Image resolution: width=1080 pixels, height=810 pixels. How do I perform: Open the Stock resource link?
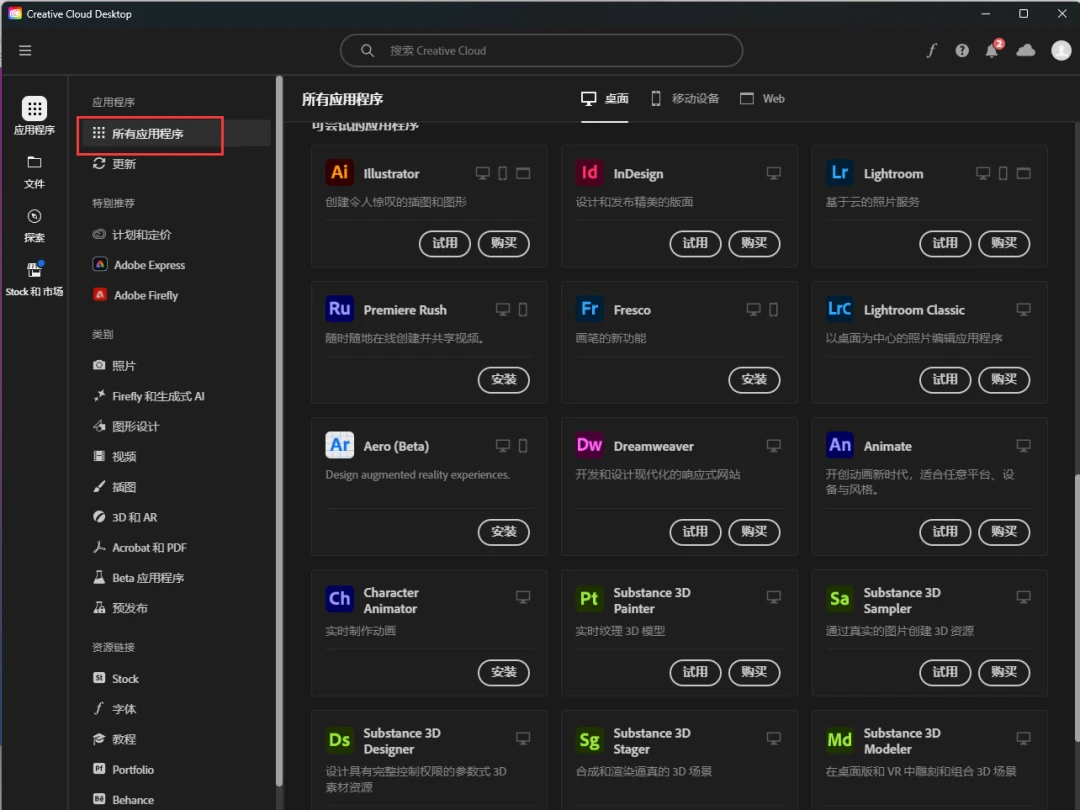pos(116,678)
